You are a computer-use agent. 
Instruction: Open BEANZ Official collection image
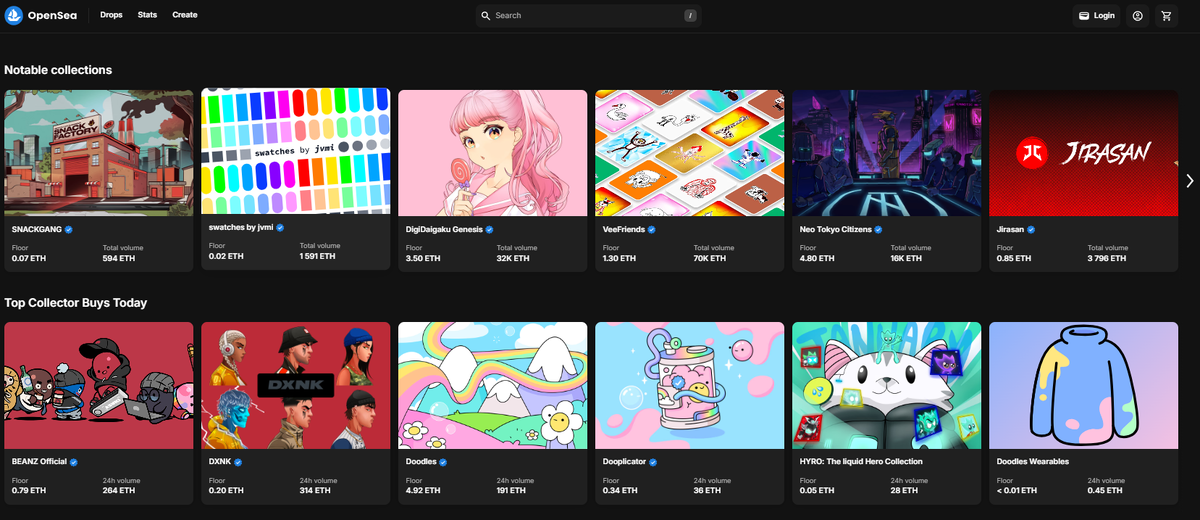99,385
